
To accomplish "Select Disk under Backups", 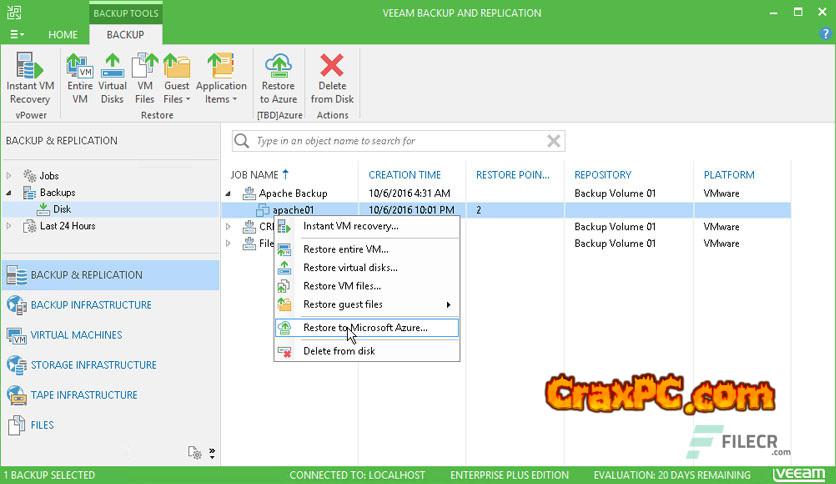I will 62,209.
